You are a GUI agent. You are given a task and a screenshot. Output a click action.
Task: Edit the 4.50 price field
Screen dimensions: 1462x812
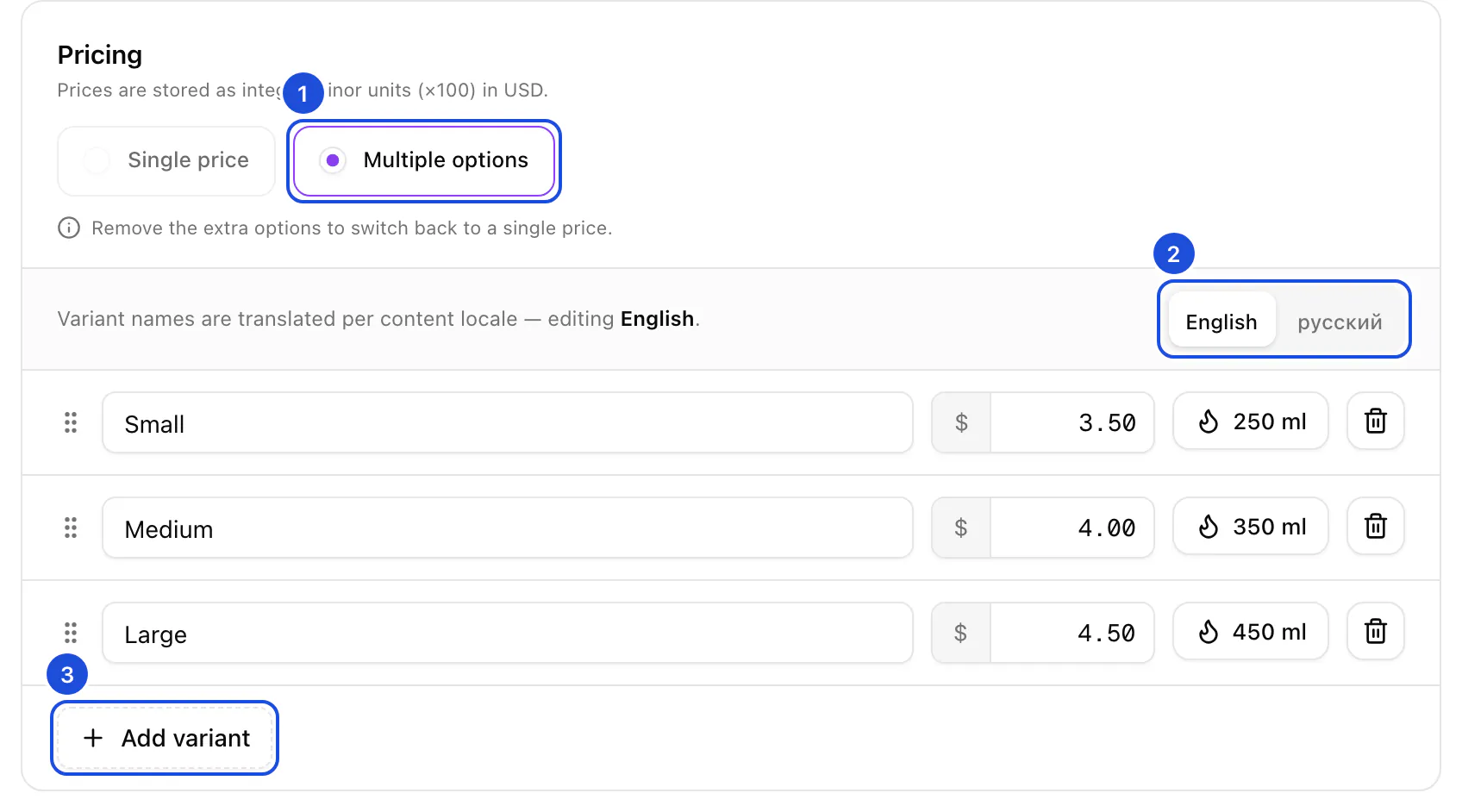point(1072,633)
